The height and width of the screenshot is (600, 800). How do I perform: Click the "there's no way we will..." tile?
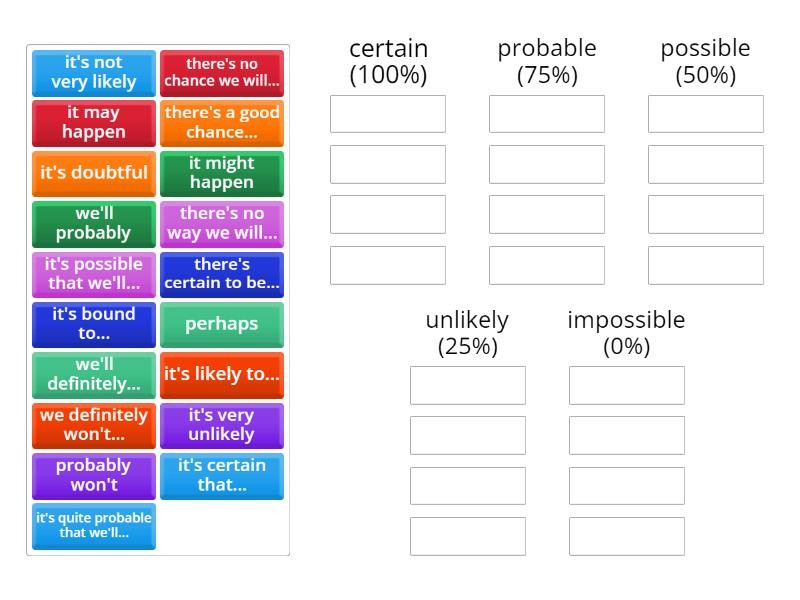coord(221,224)
